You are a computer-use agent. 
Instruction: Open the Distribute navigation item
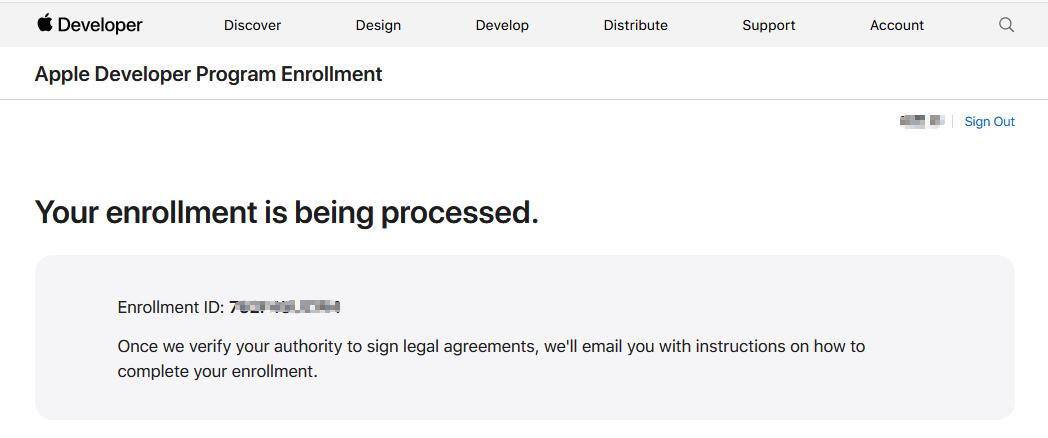pos(636,25)
